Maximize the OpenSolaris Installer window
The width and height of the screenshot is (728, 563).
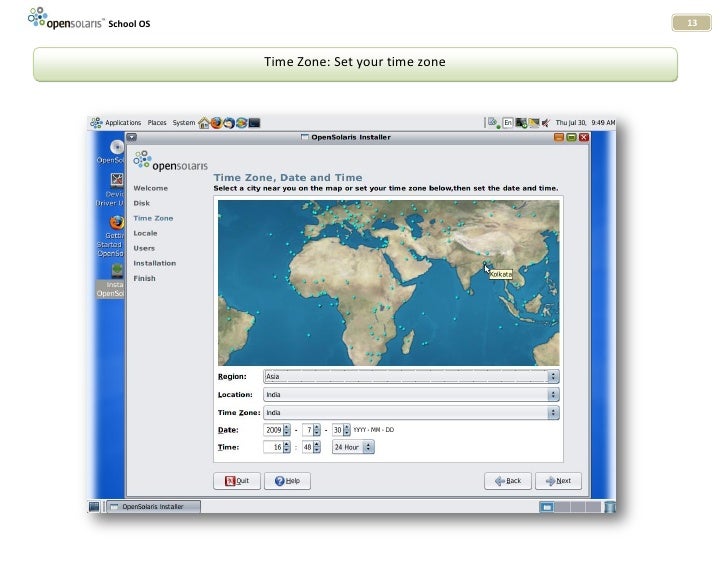(x=572, y=137)
